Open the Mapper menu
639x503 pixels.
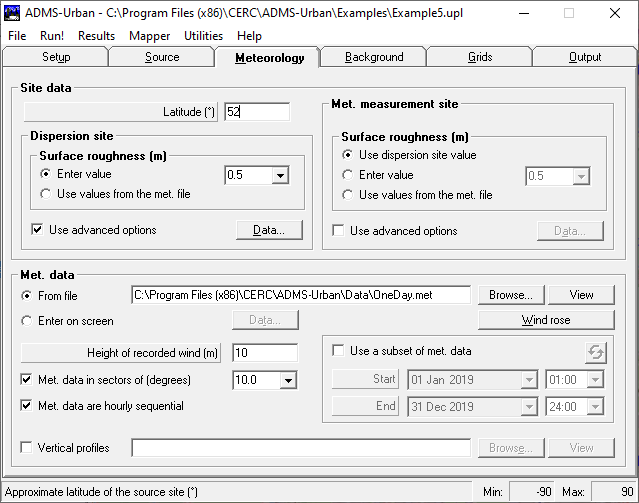click(x=149, y=35)
